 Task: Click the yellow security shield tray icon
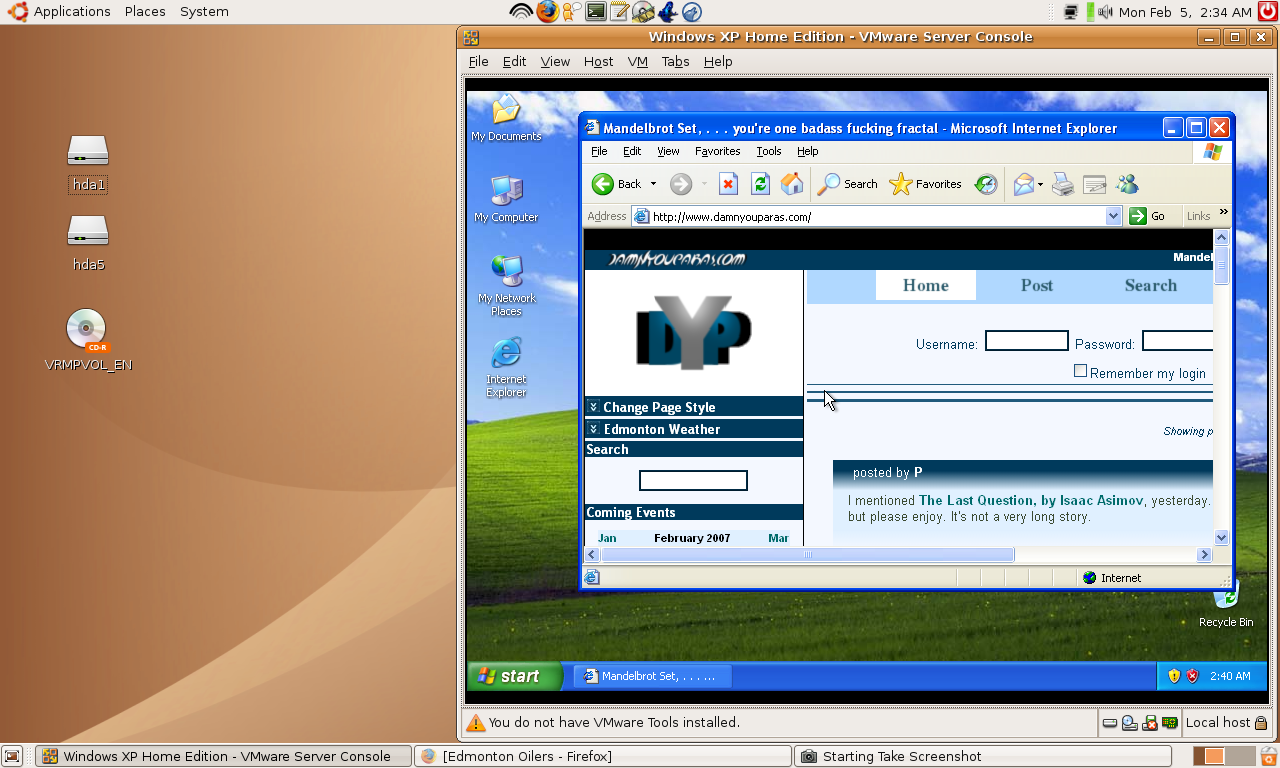tap(1174, 676)
